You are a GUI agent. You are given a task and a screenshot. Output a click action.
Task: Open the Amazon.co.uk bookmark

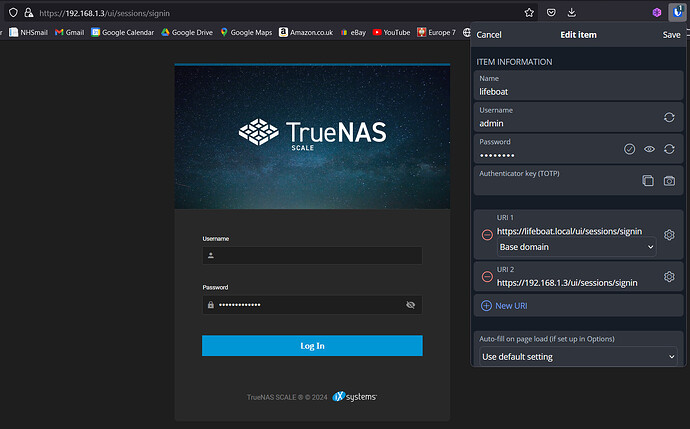[x=306, y=32]
